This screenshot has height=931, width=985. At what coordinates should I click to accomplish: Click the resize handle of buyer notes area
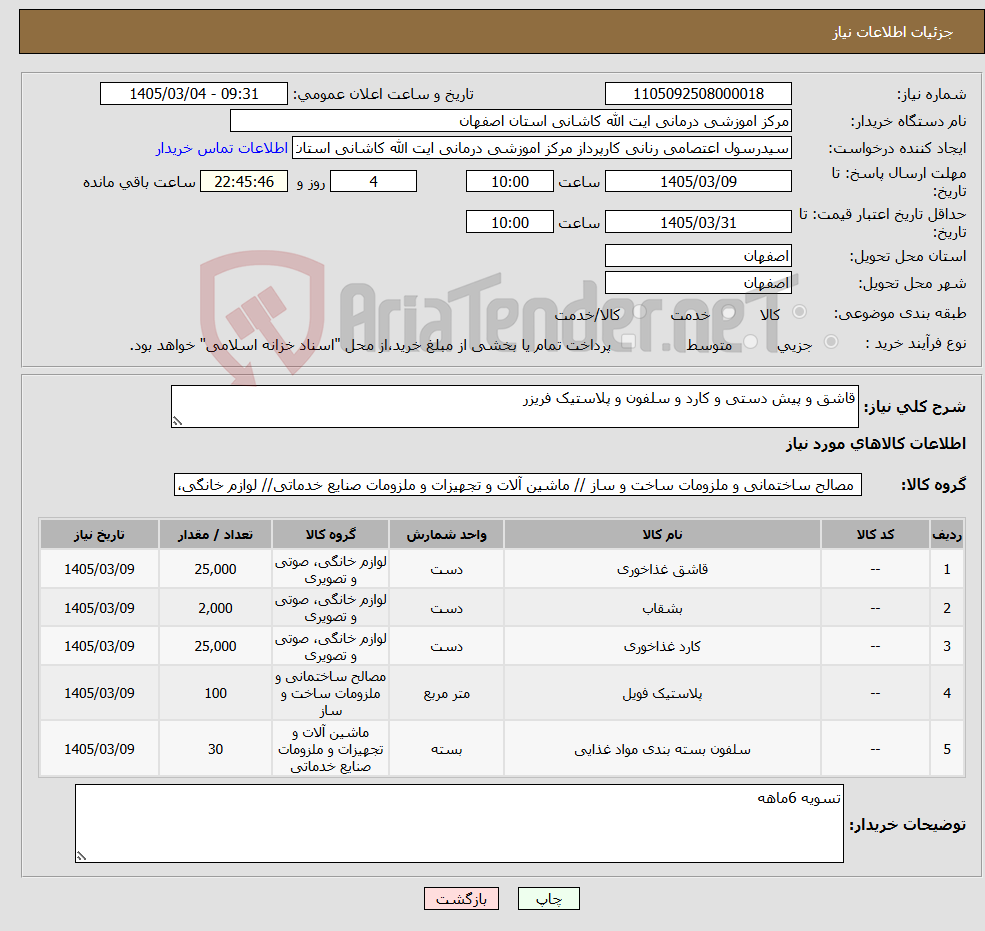point(81,856)
